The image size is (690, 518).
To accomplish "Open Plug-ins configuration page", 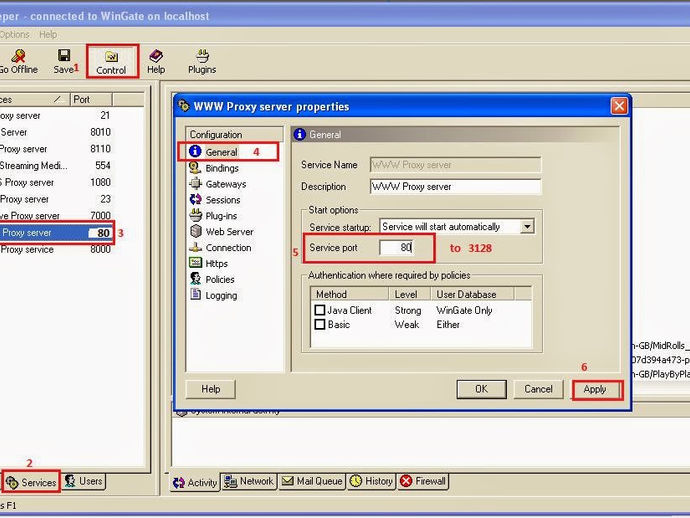I will 213,216.
